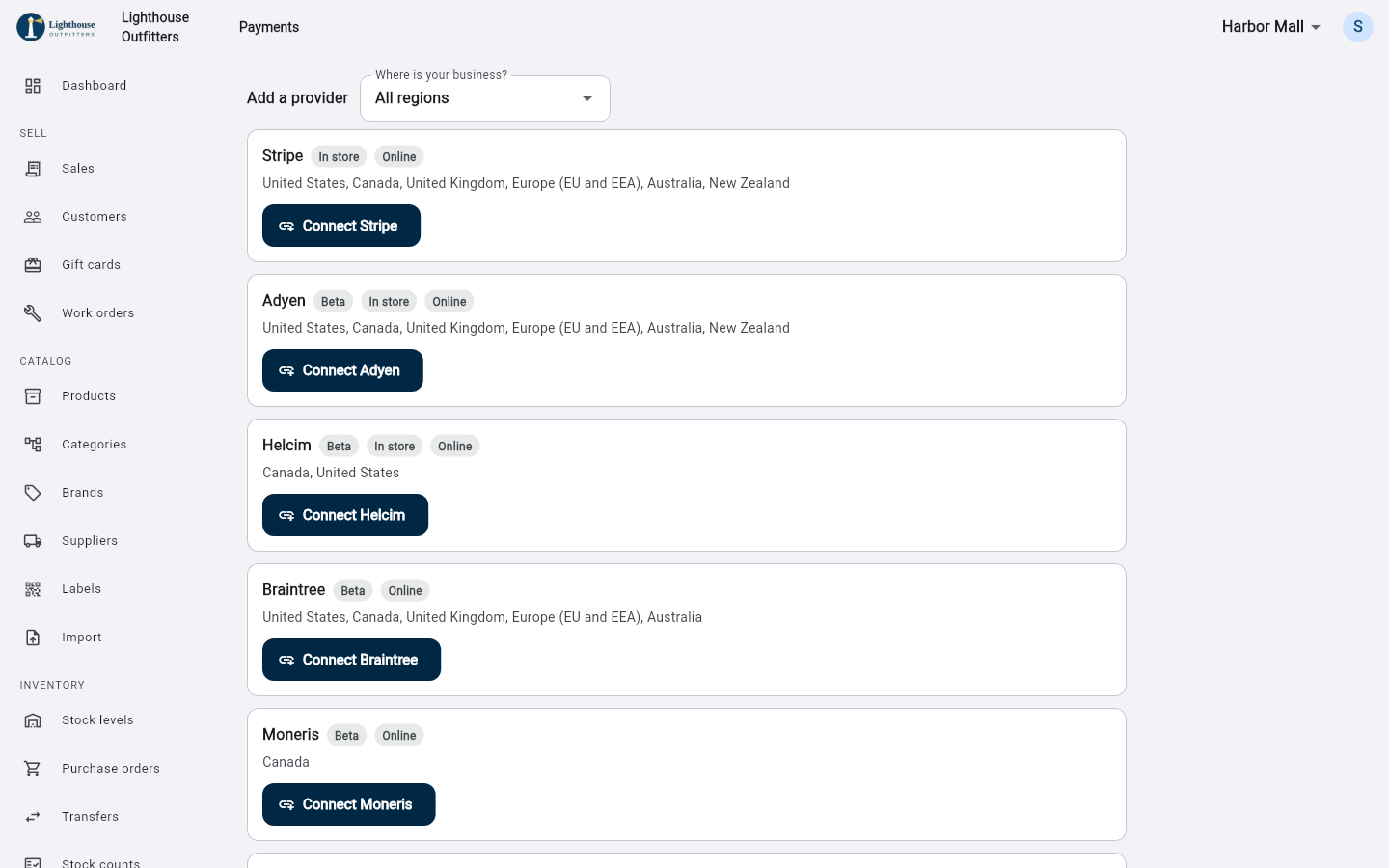Click the Connect Stripe button
The width and height of the screenshot is (1389, 868).
click(341, 226)
